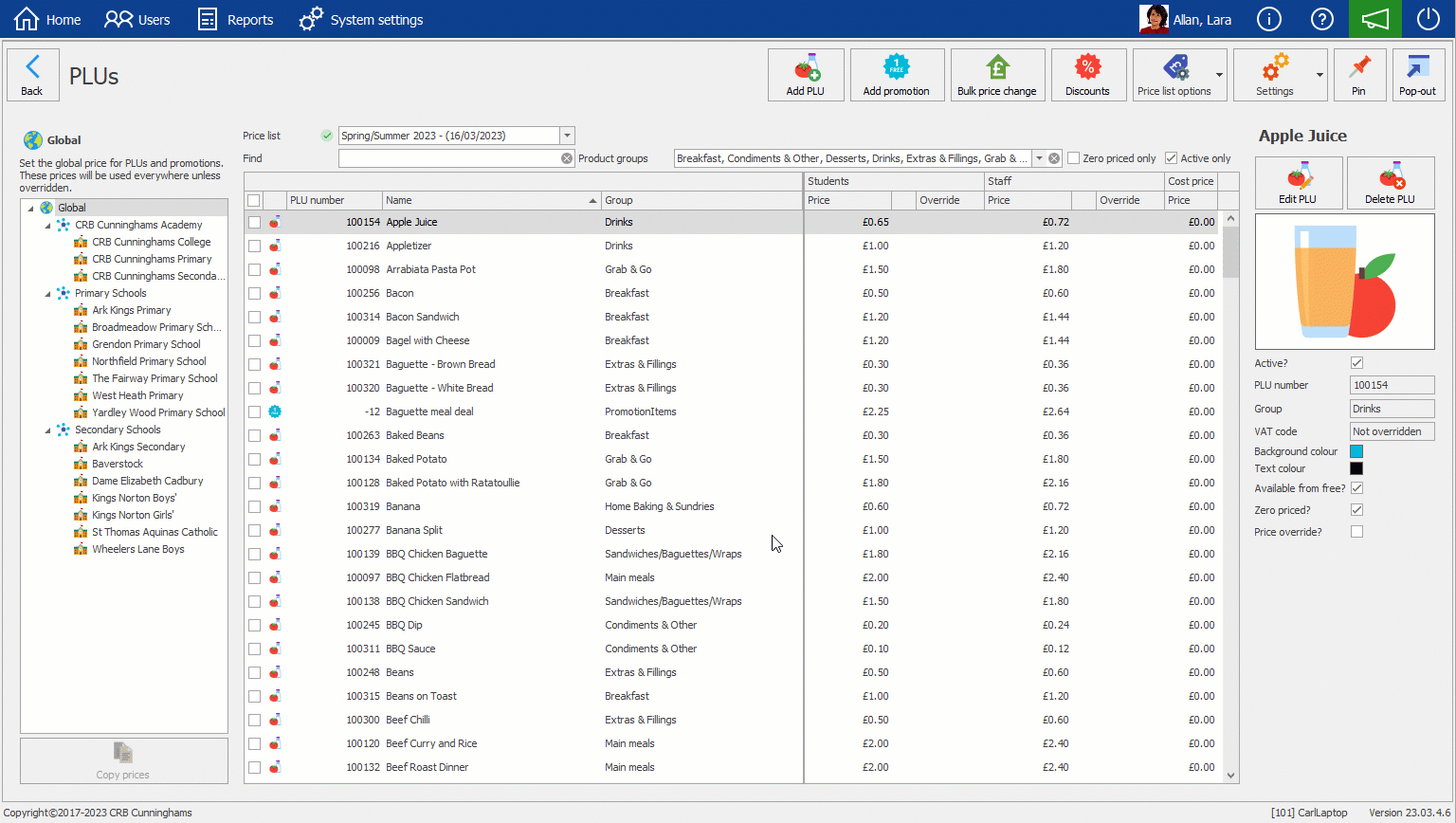The image size is (1456, 823).
Task: Collapse the Primary Schools tree node
Action: click(x=48, y=294)
